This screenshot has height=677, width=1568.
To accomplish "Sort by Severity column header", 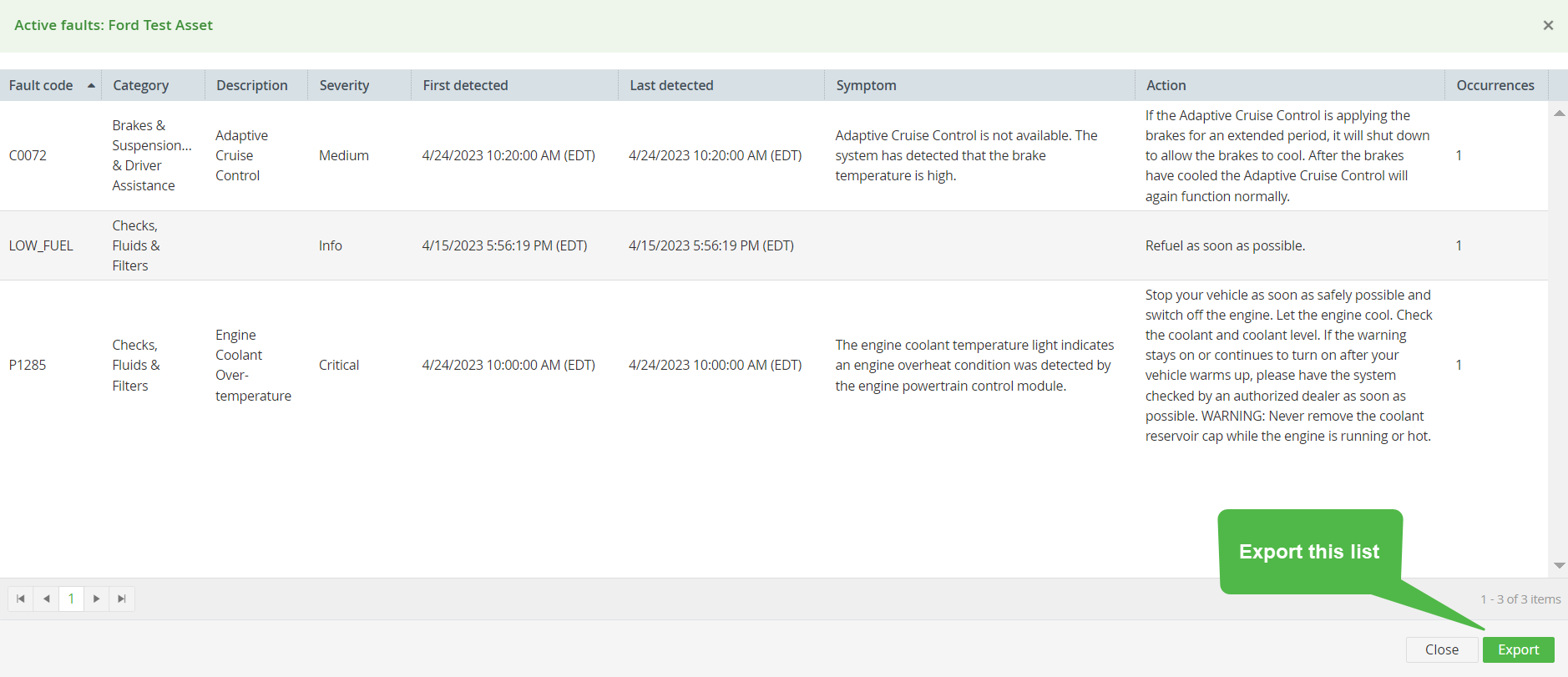I will (344, 85).
